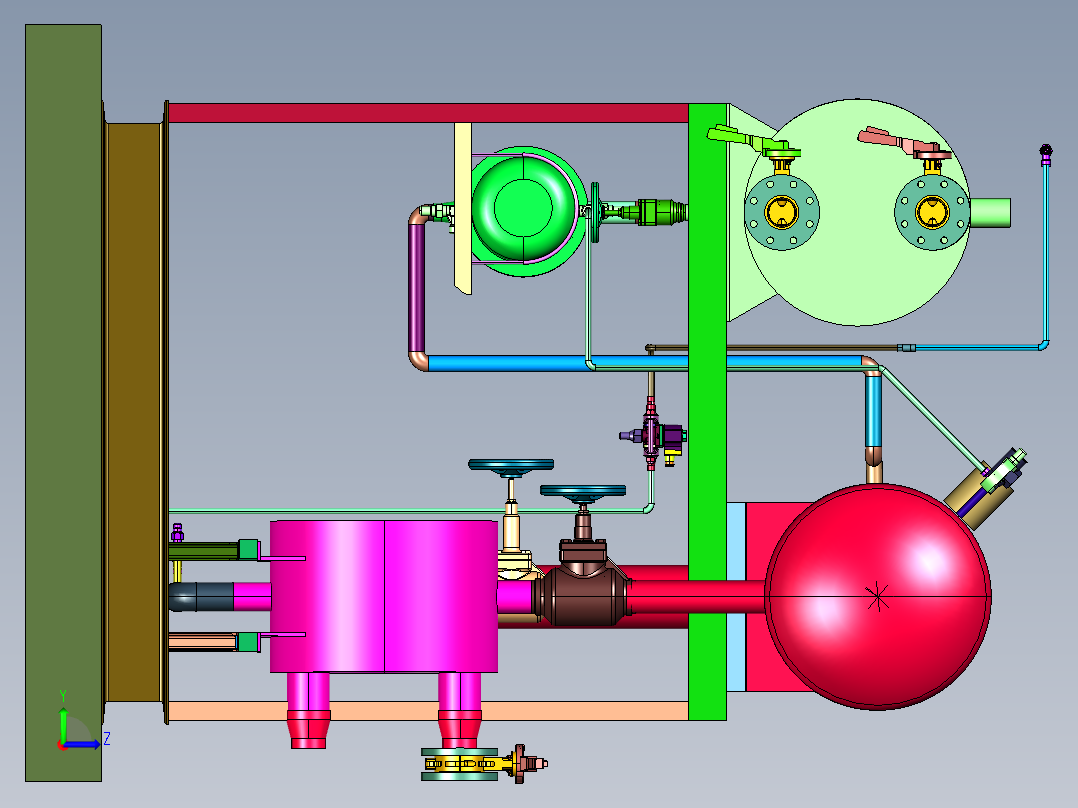The width and height of the screenshot is (1078, 808).
Task: Select the purple vertical pipe section
Action: [417, 287]
